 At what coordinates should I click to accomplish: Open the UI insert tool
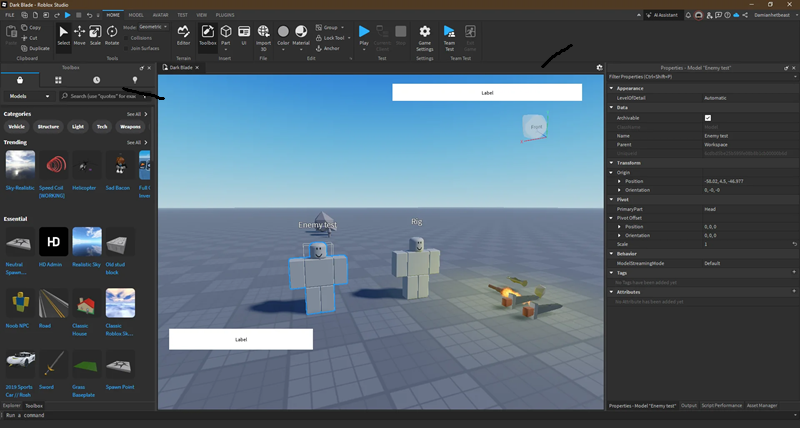(x=244, y=36)
